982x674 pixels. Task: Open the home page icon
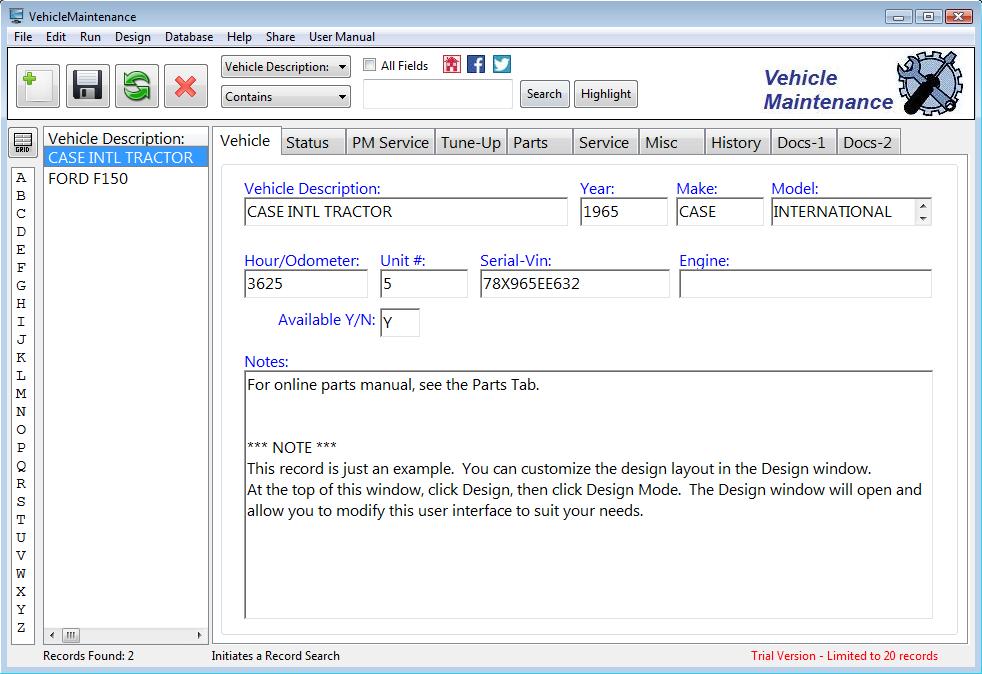click(x=452, y=64)
